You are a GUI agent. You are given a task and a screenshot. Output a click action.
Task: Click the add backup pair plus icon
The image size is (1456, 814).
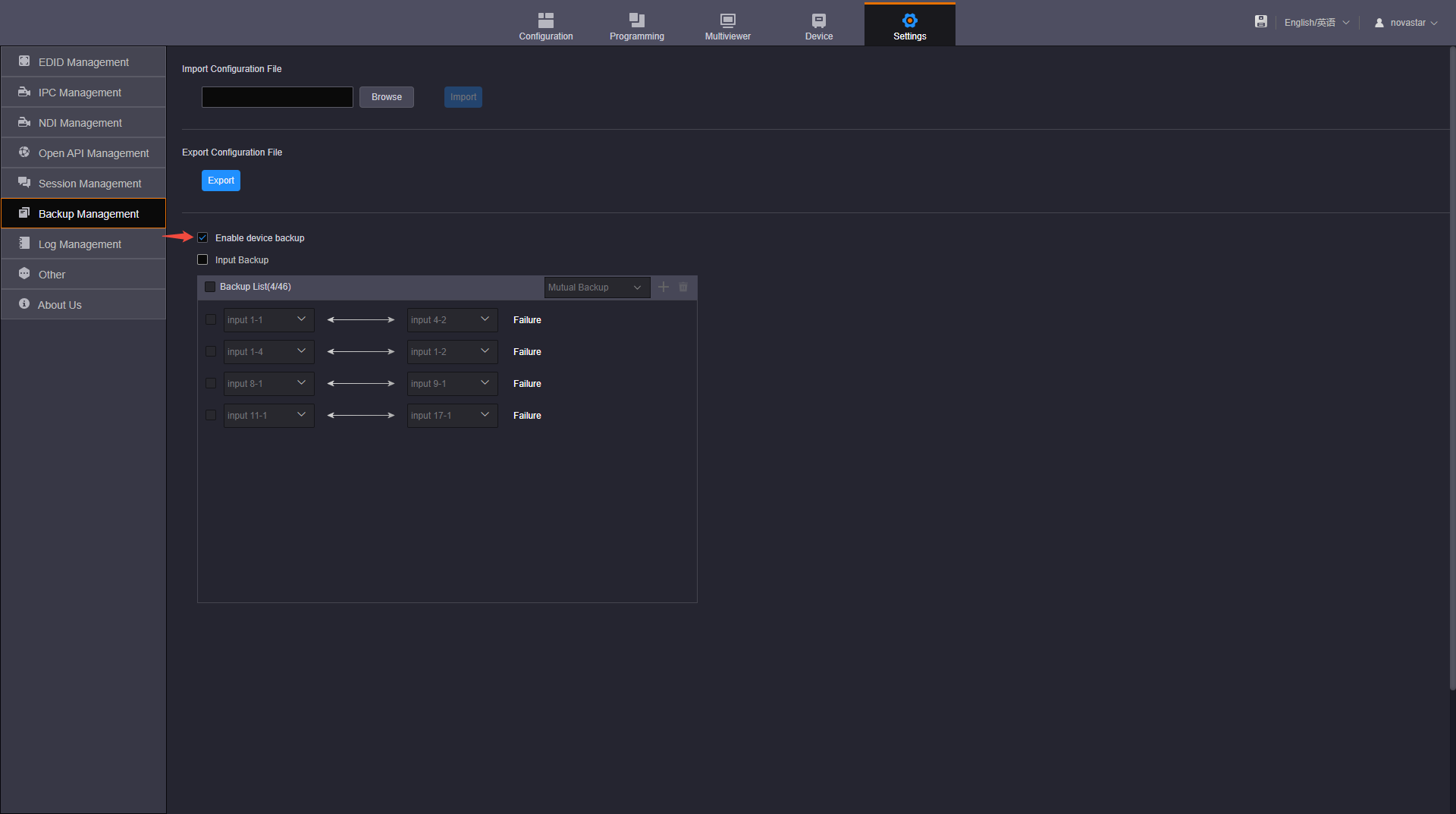[664, 287]
